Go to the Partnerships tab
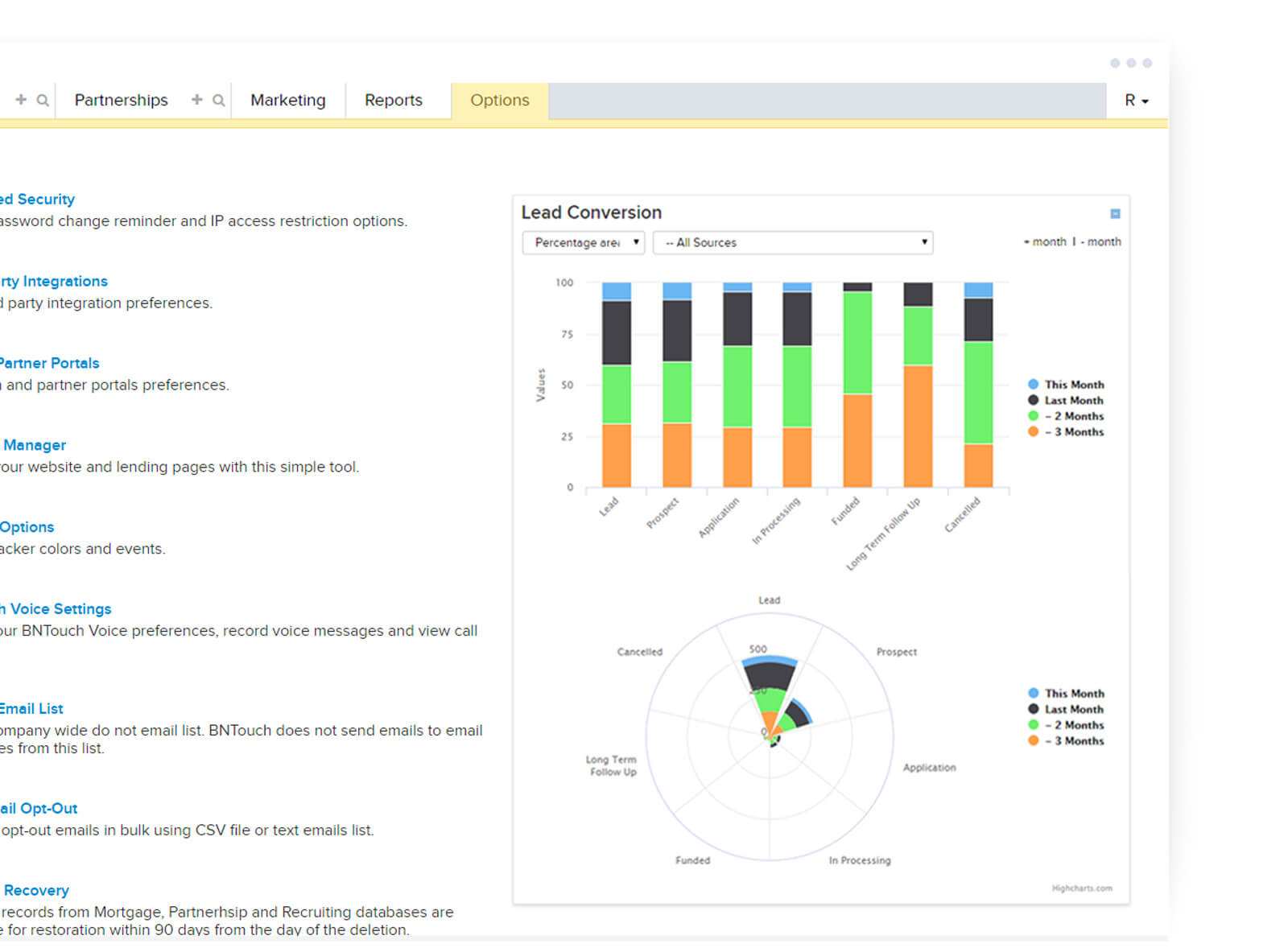 [121, 101]
